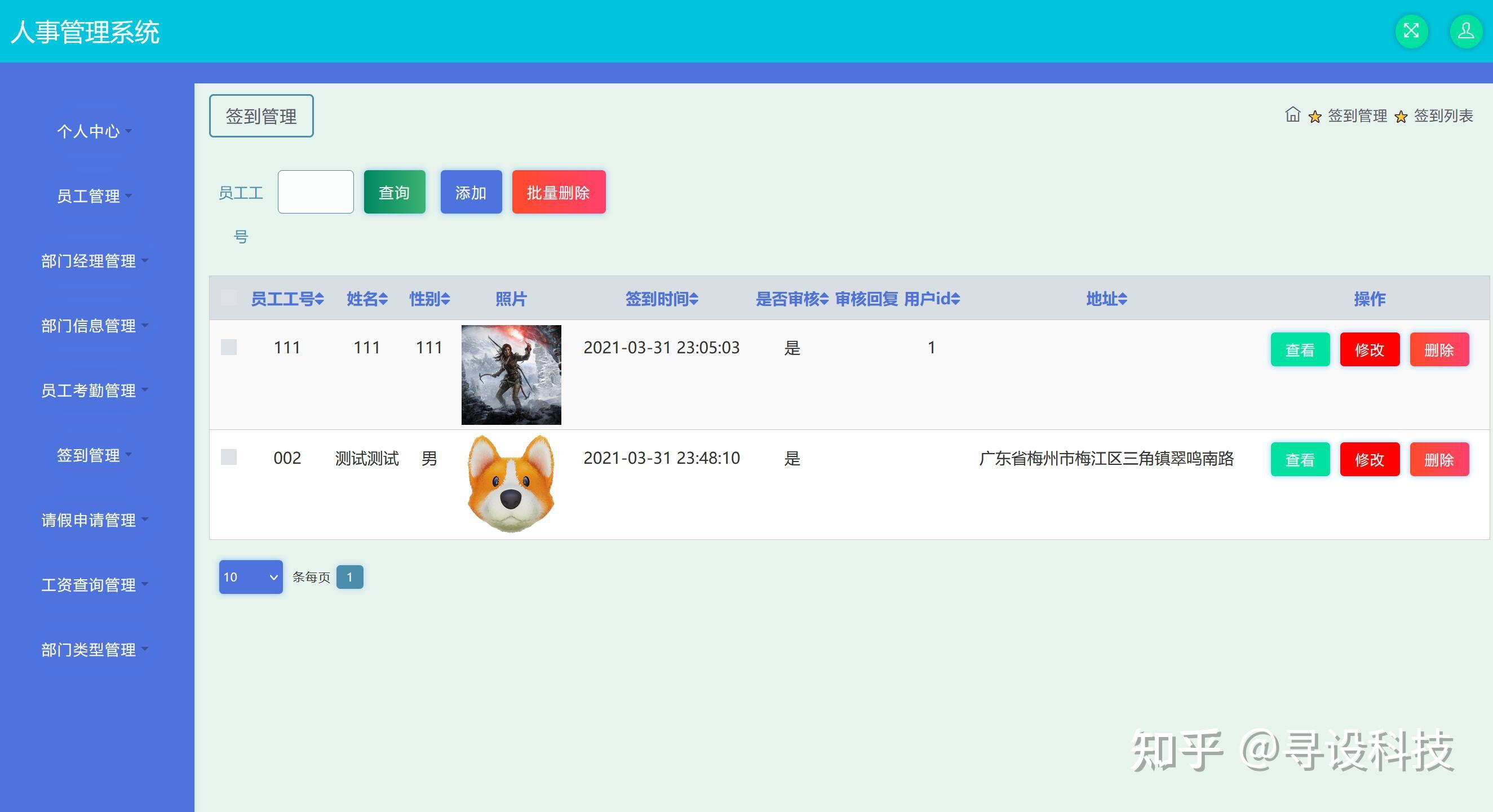Screen dimensions: 1493x812
Task: Sort by 员工工号 column arrows
Action: pyautogui.click(x=320, y=299)
